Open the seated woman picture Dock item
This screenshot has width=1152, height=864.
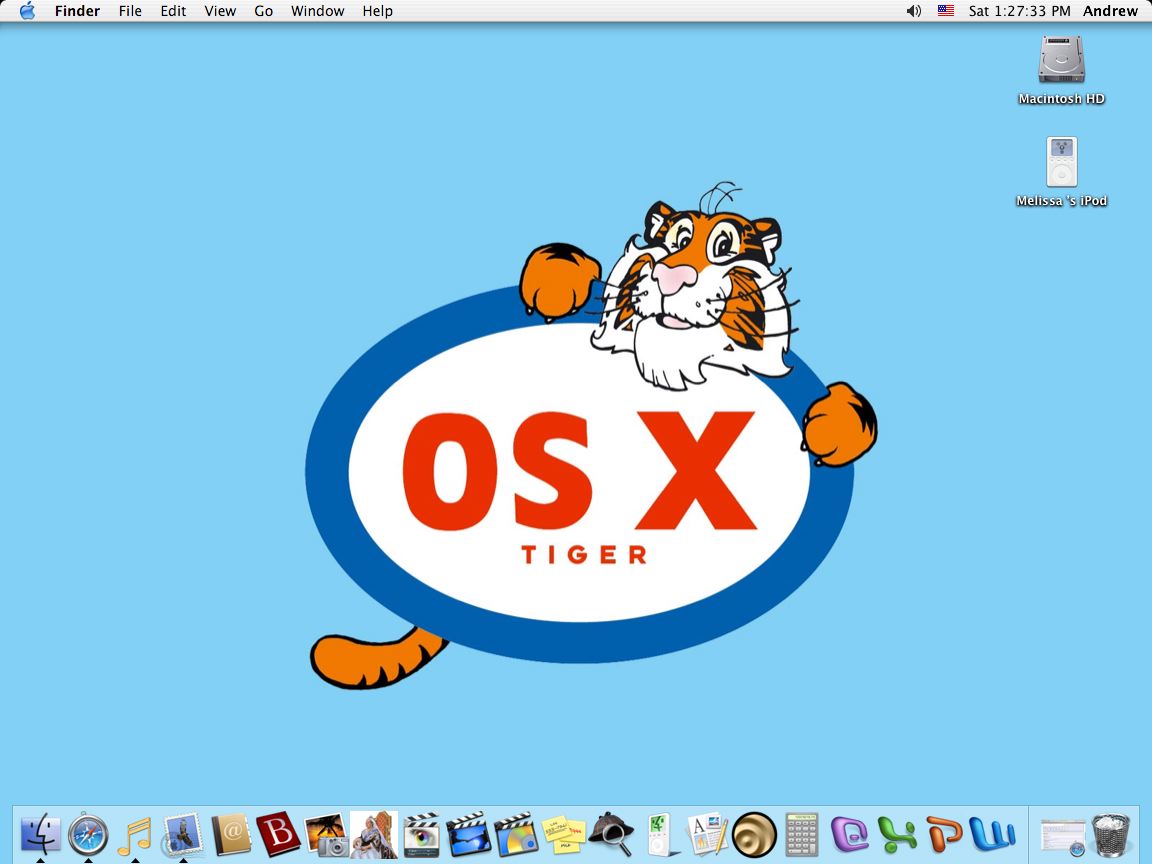tap(373, 835)
